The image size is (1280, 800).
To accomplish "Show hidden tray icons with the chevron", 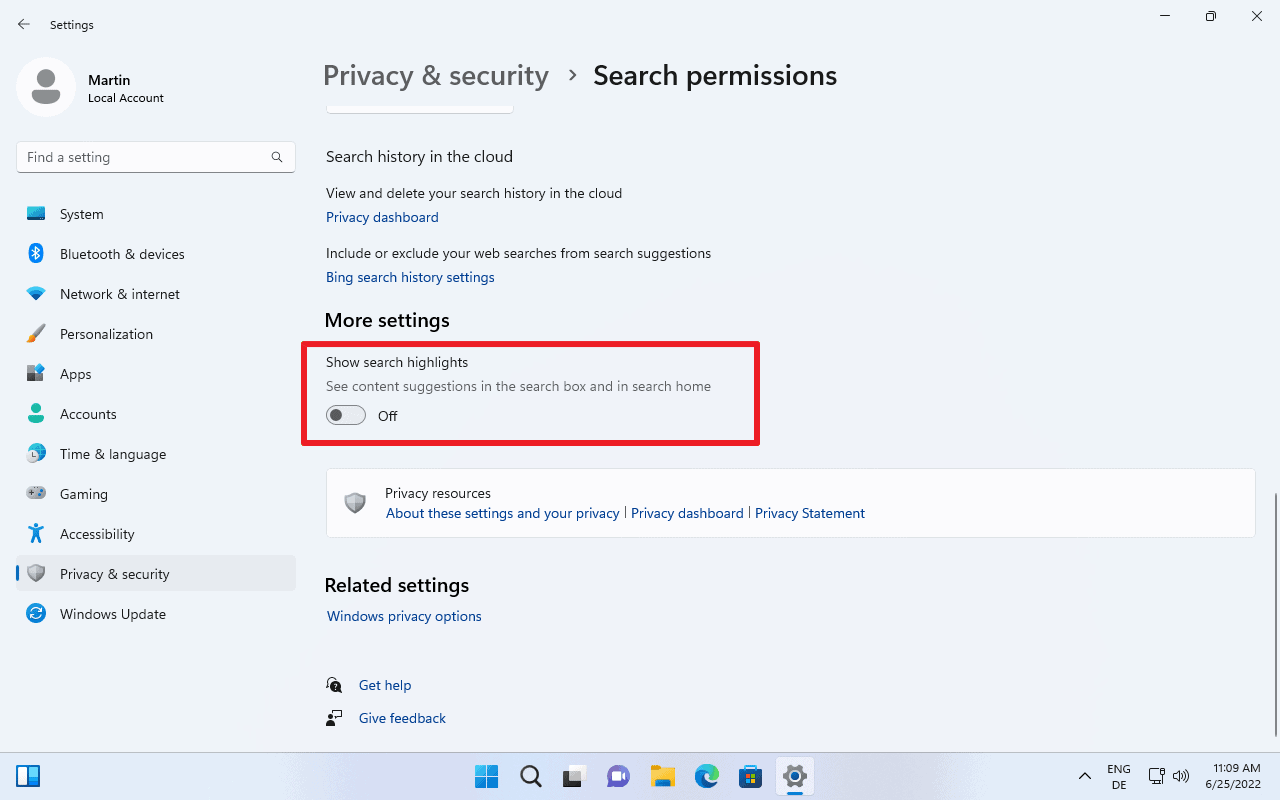I will click(x=1084, y=776).
